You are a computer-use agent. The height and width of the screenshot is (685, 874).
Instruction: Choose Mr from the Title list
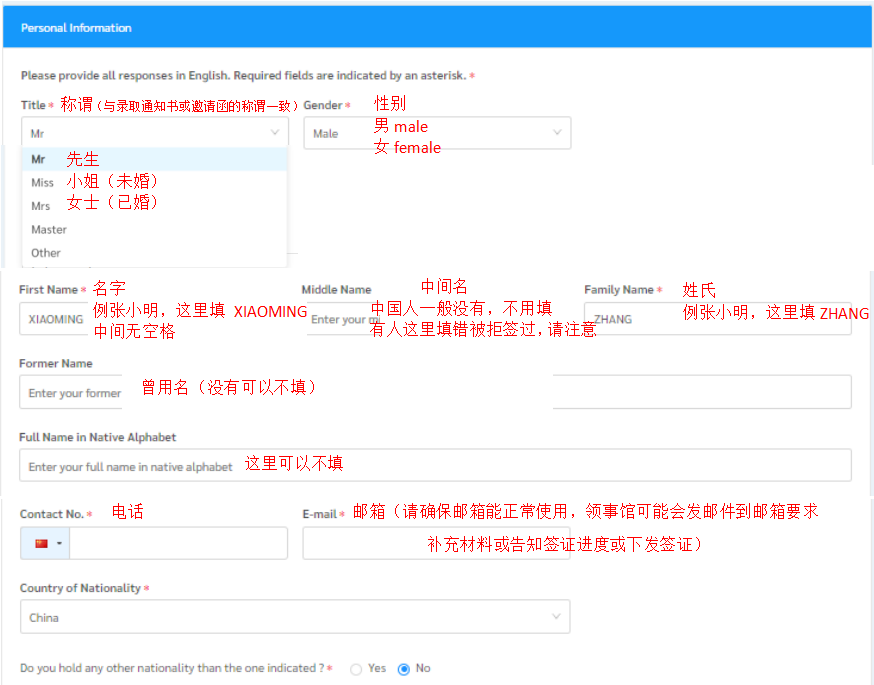[38, 159]
